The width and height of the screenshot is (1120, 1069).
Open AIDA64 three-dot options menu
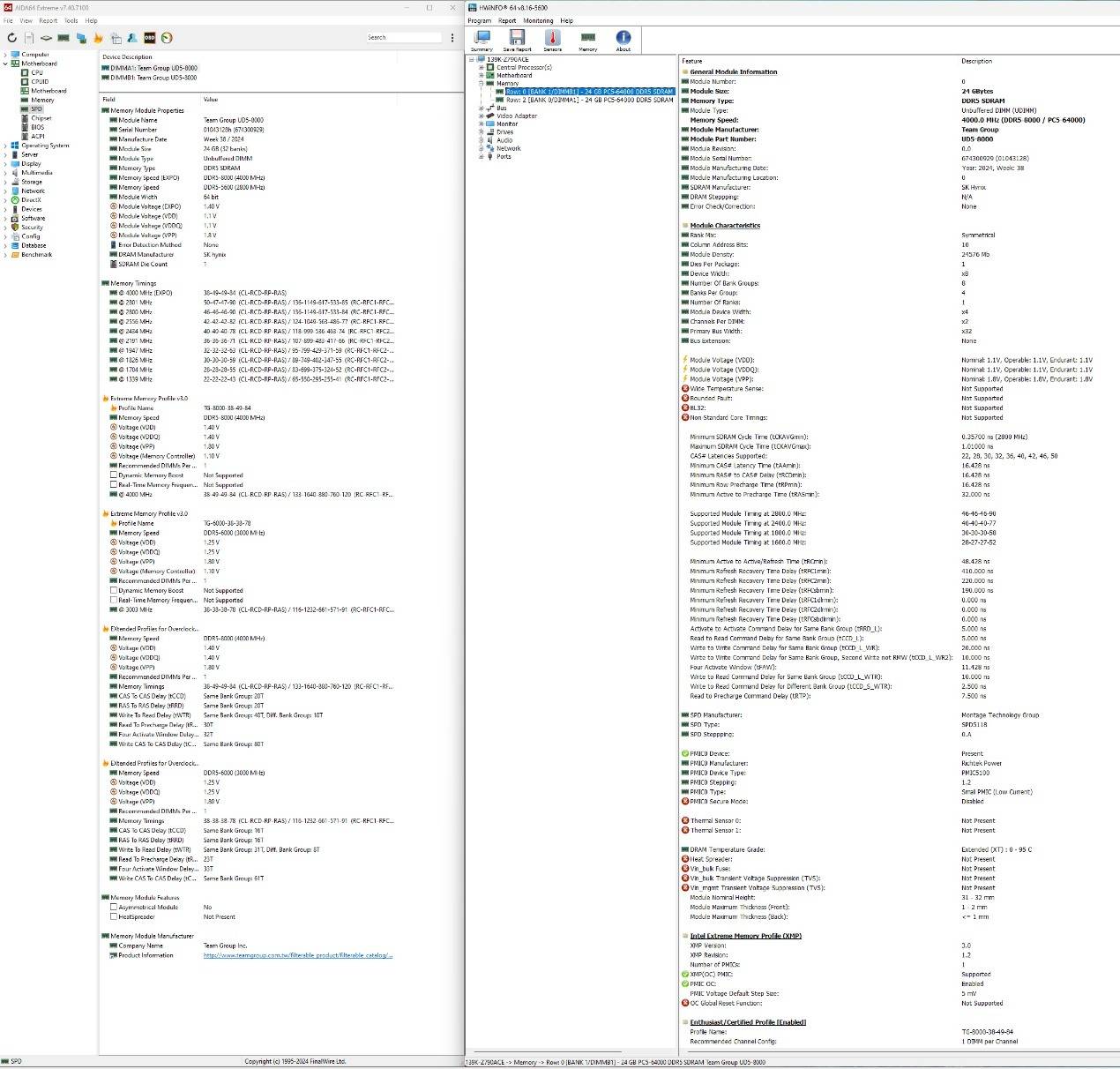coord(452,38)
